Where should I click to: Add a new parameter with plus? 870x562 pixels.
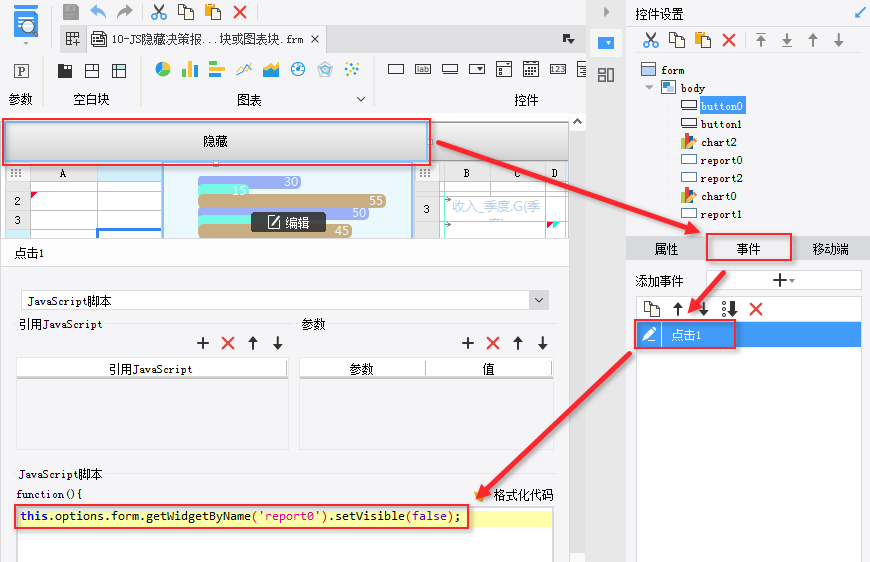(468, 343)
